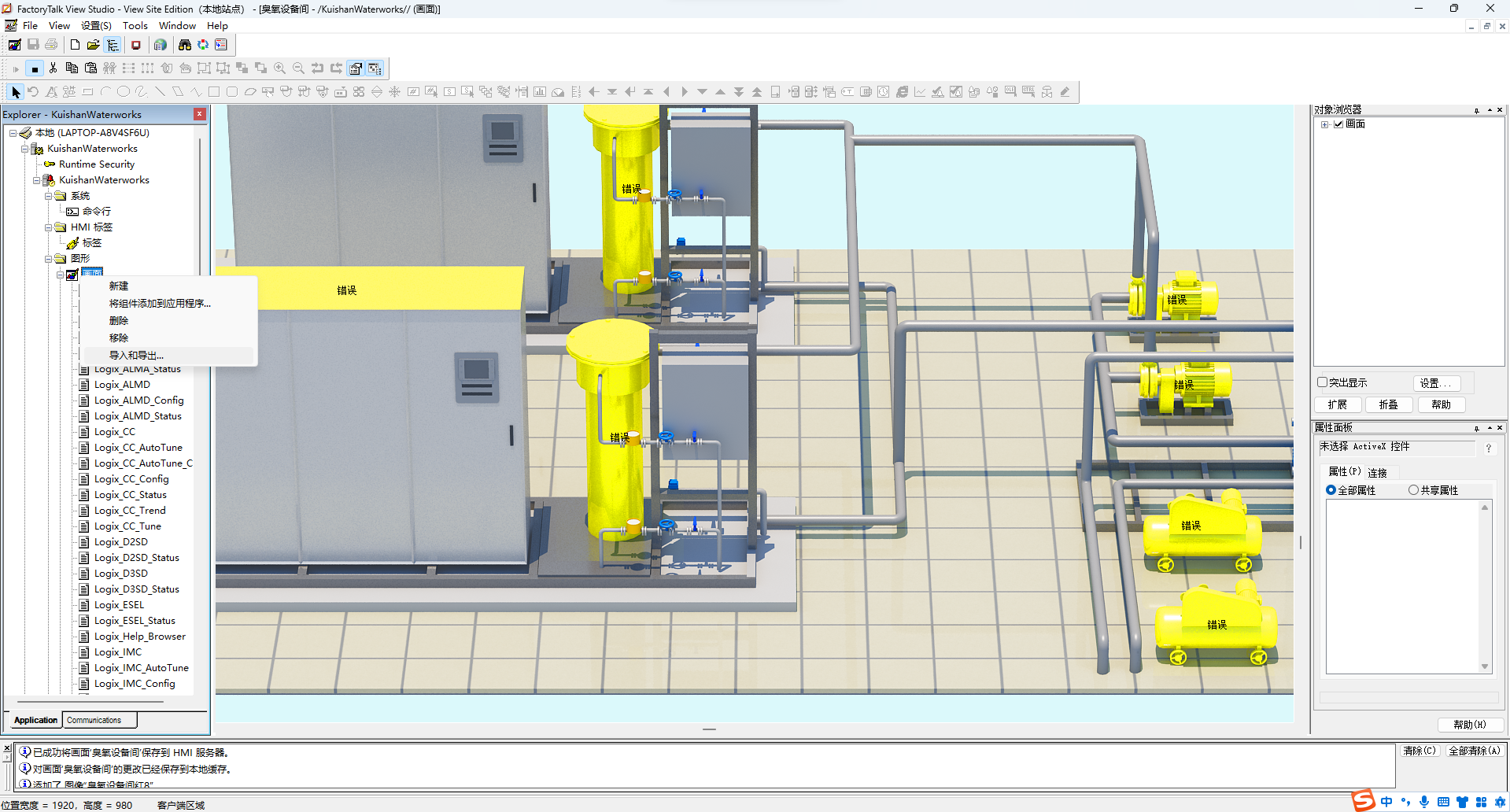Click the 帮助(H) button in 属性面板
This screenshot has height=812, width=1510.
[x=1470, y=725]
